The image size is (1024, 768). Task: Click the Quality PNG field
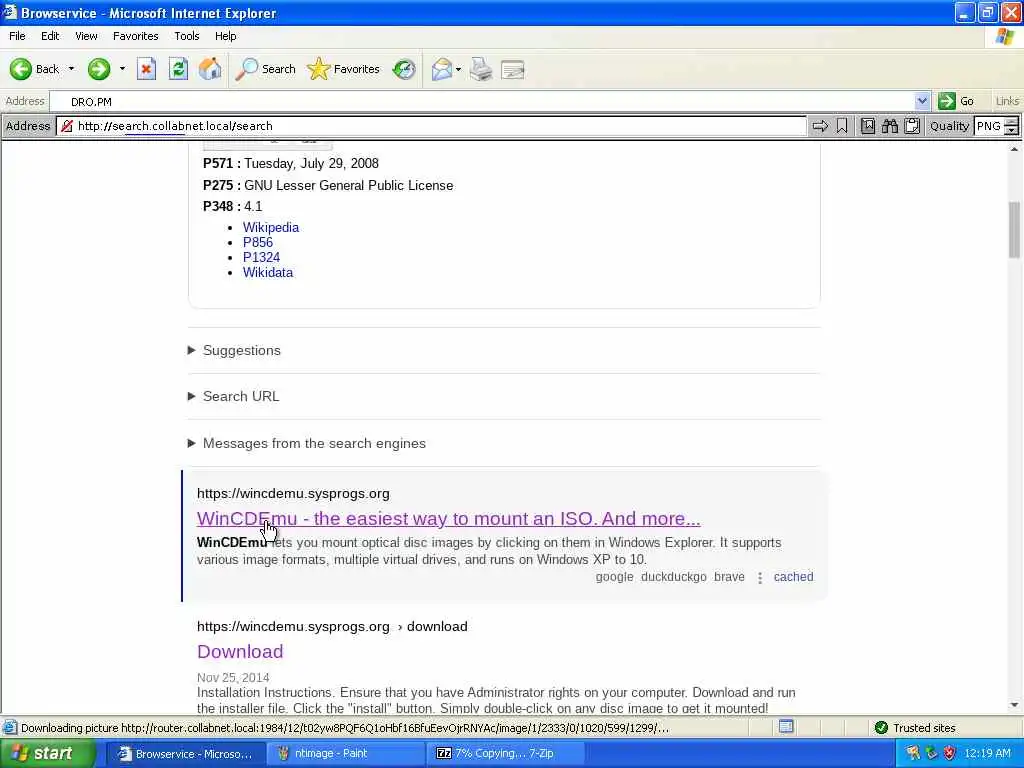click(x=988, y=126)
